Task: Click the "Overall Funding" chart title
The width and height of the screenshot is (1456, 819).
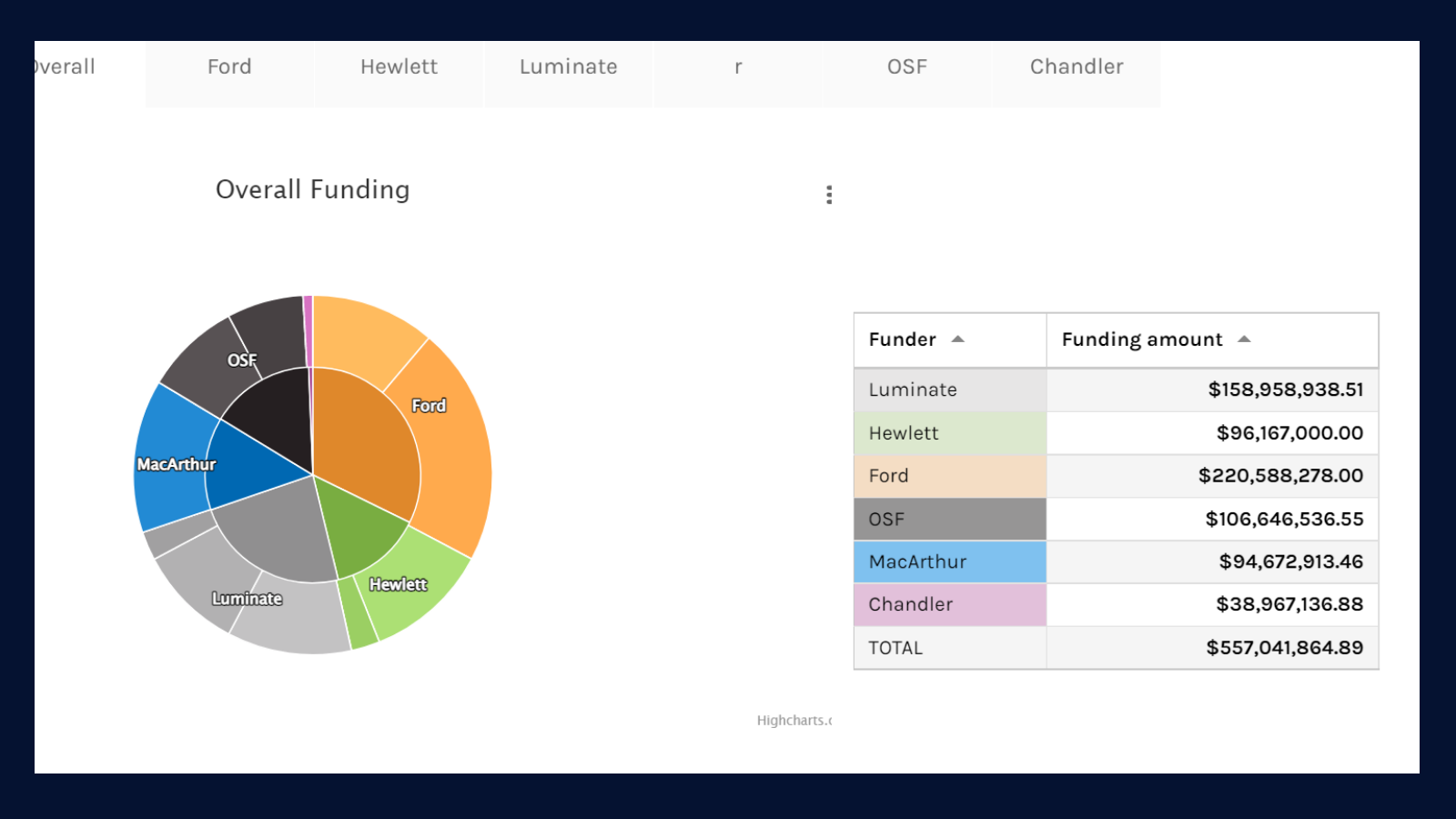Action: click(x=313, y=189)
